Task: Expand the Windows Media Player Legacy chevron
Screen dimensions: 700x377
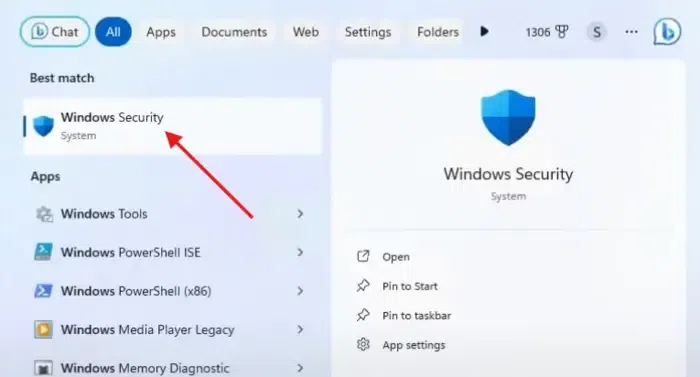Action: [x=300, y=330]
